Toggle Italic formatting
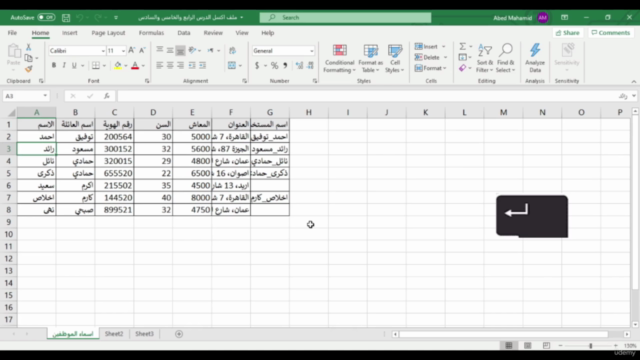The width and height of the screenshot is (640, 360). click(x=64, y=65)
